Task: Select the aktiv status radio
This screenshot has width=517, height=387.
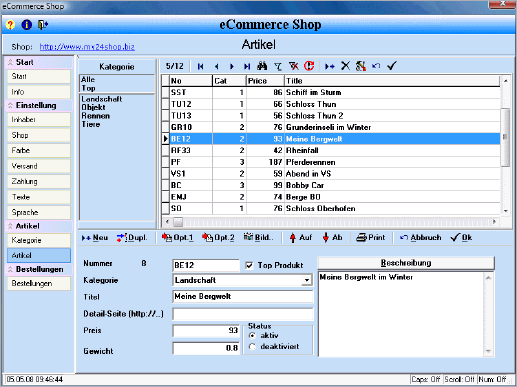Action: click(x=252, y=336)
